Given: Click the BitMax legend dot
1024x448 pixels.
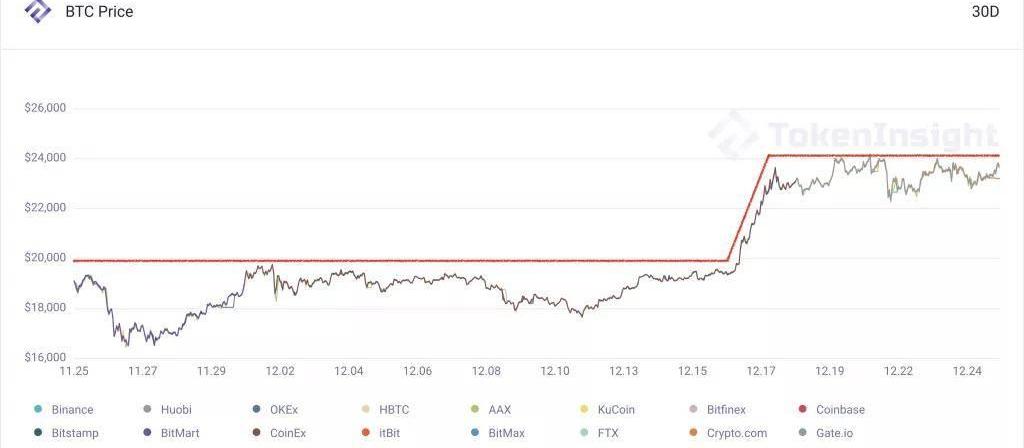Looking at the screenshot, I should click(475, 433).
